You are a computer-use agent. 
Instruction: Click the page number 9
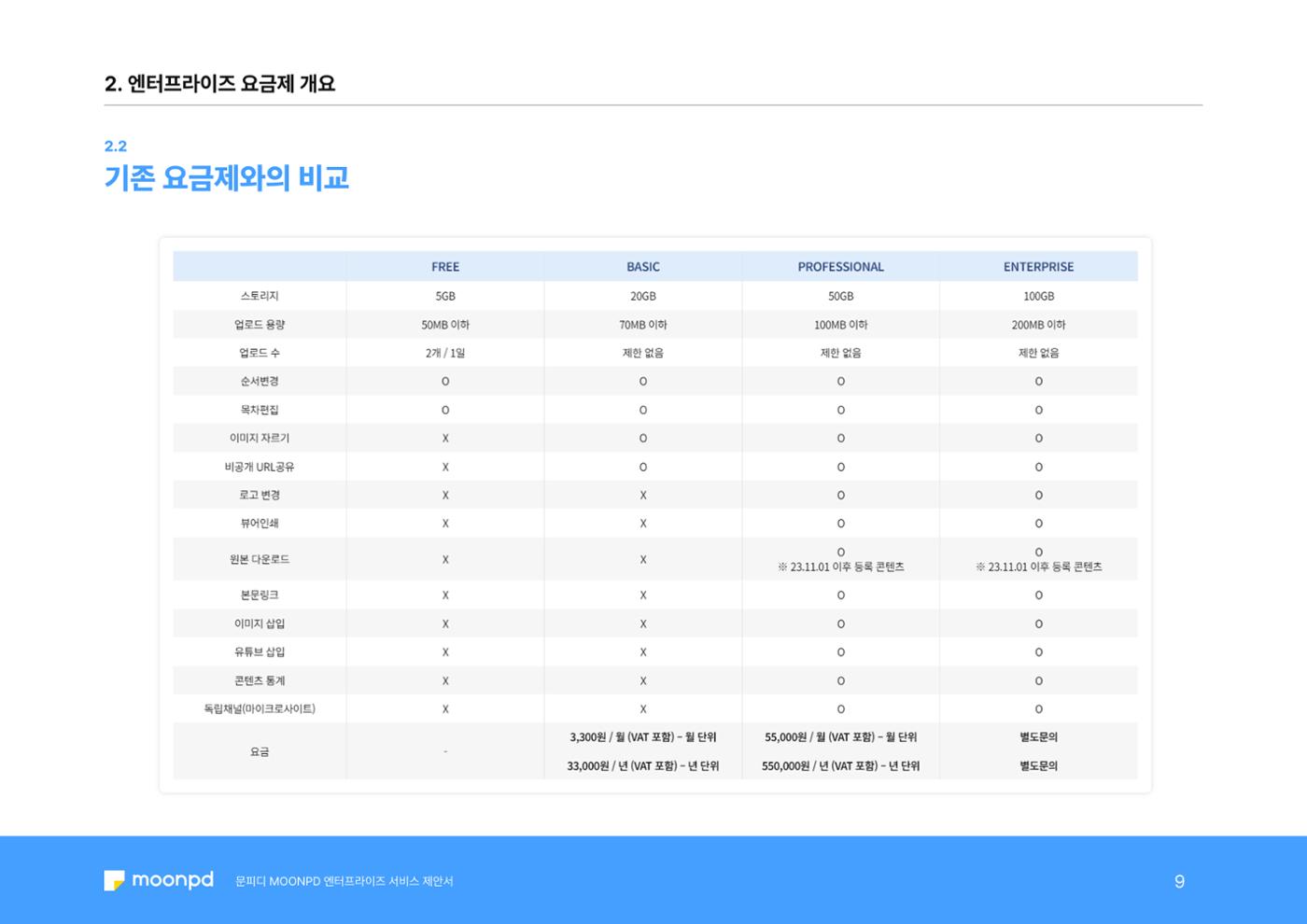pyautogui.click(x=1179, y=881)
